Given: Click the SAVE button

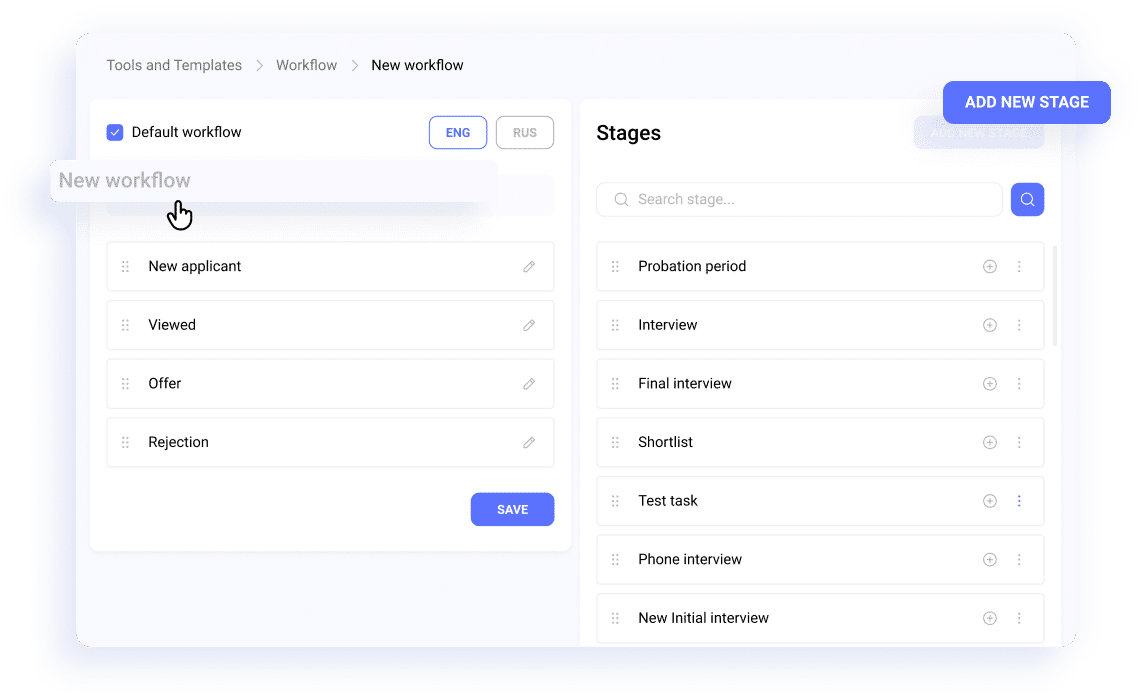Looking at the screenshot, I should coord(512,509).
